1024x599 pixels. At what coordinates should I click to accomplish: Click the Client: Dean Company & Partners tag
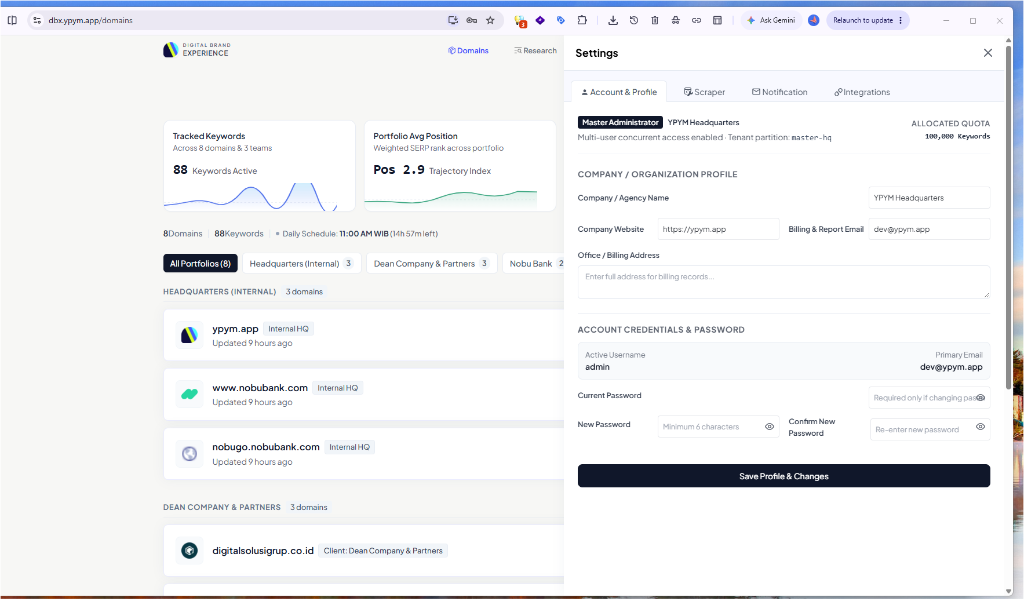(x=383, y=551)
